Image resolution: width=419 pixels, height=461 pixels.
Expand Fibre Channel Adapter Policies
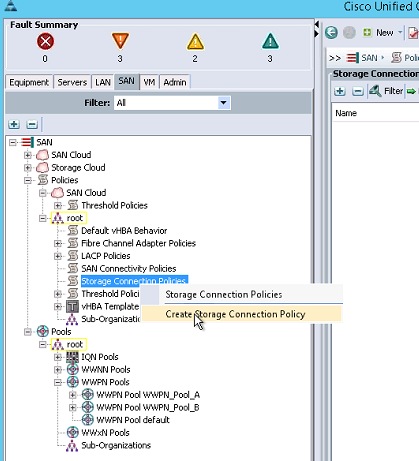click(58, 243)
